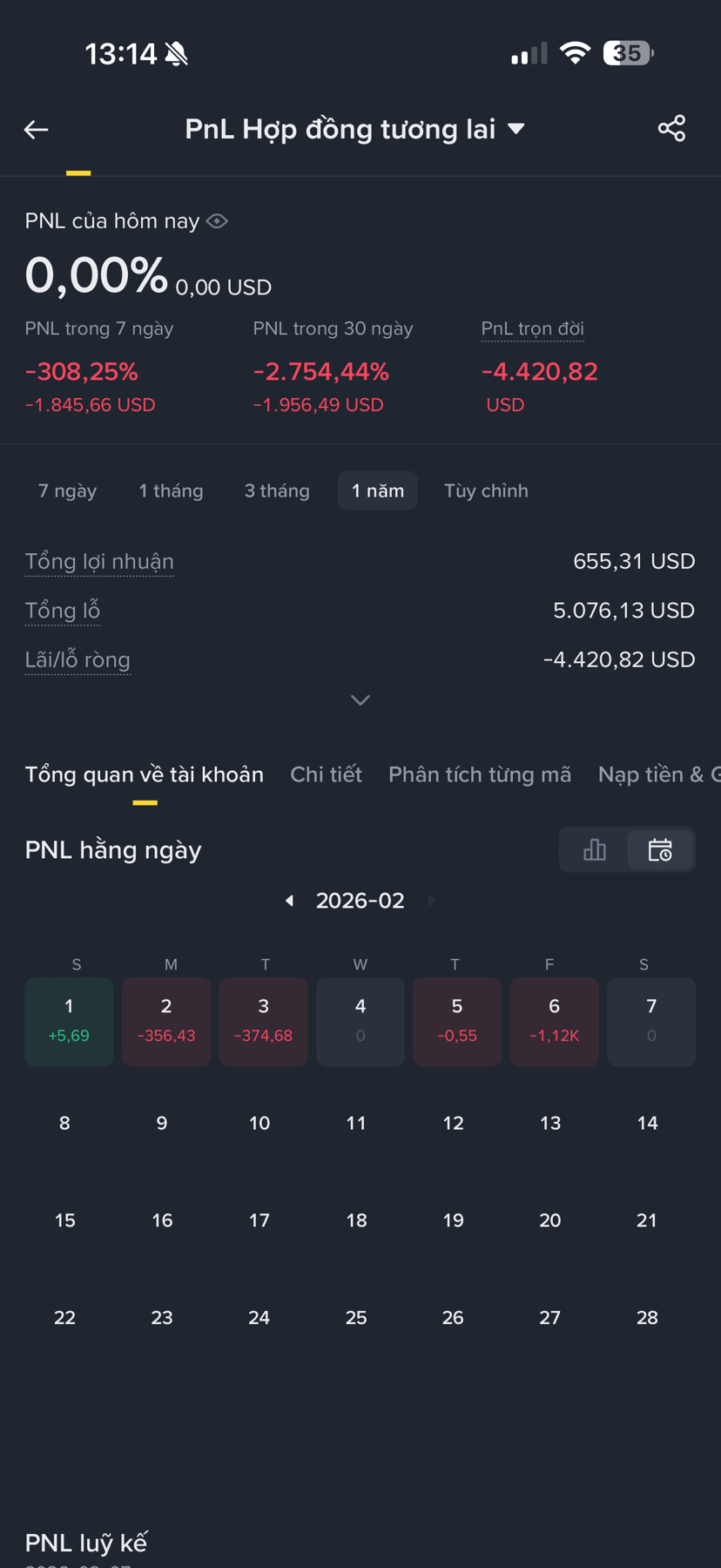Tap Tổng lợi nhuận label
Screen dimensions: 721x1568
tap(99, 562)
